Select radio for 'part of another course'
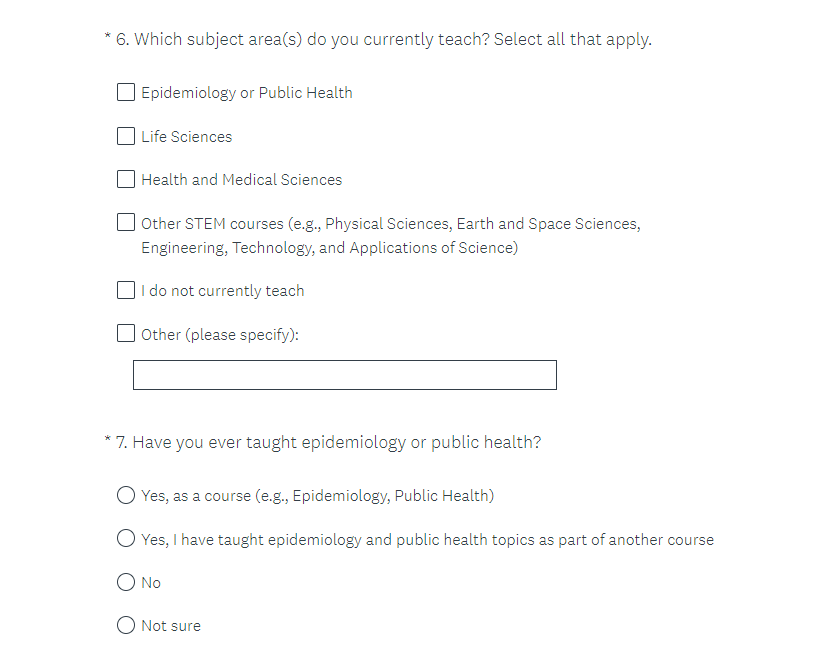836x658 pixels. pos(126,539)
